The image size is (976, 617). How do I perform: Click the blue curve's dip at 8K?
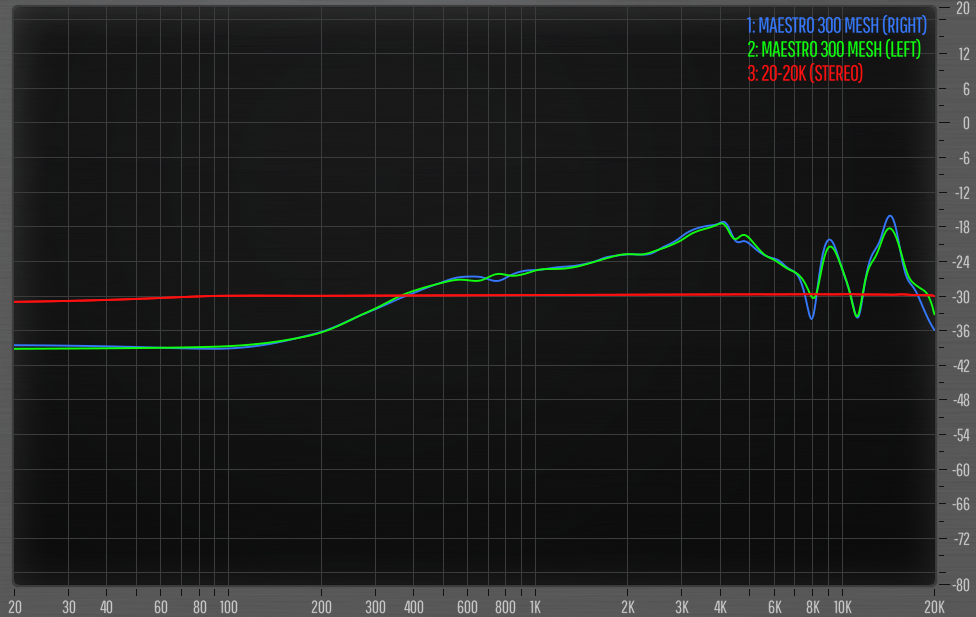pos(812,318)
